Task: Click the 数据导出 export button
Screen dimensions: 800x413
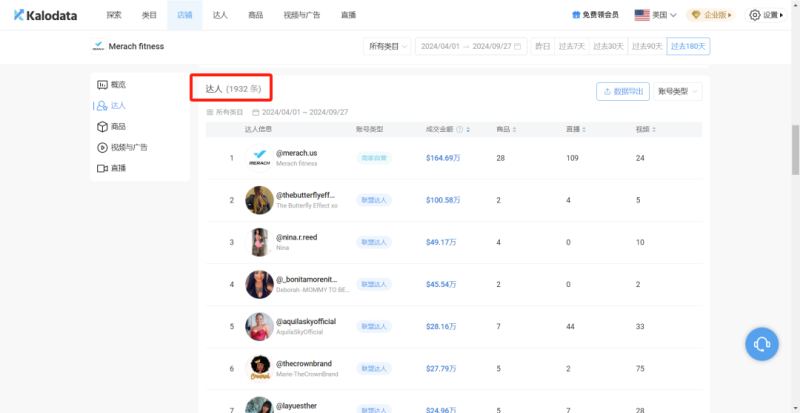Action: (623, 91)
